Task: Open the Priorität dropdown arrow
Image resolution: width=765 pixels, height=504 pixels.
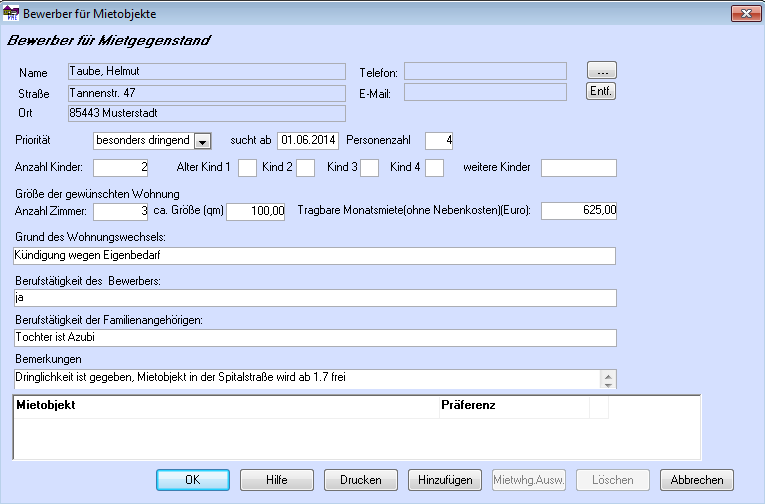Action: [203, 141]
